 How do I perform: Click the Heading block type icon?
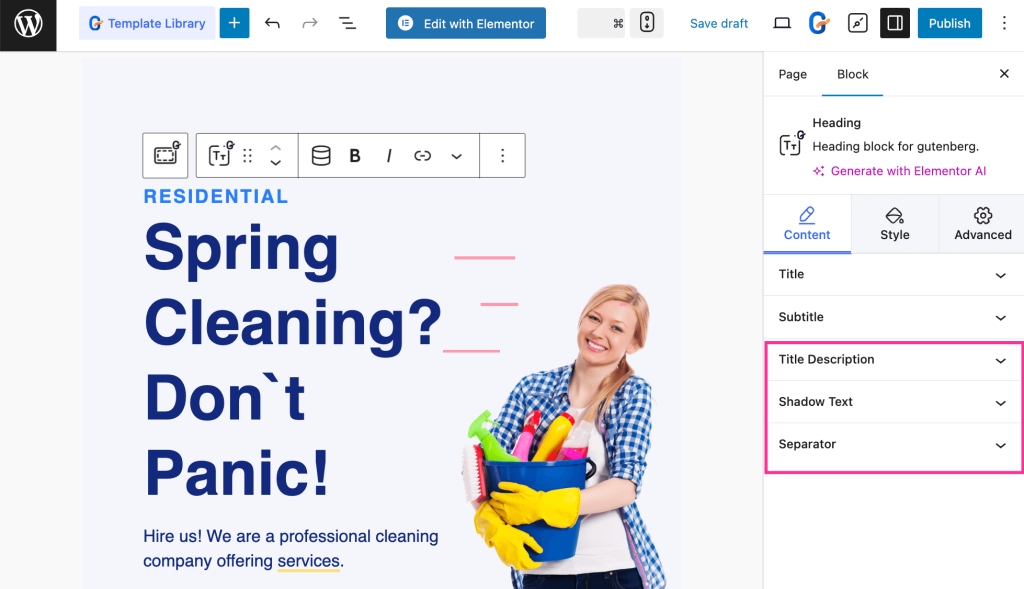point(219,155)
